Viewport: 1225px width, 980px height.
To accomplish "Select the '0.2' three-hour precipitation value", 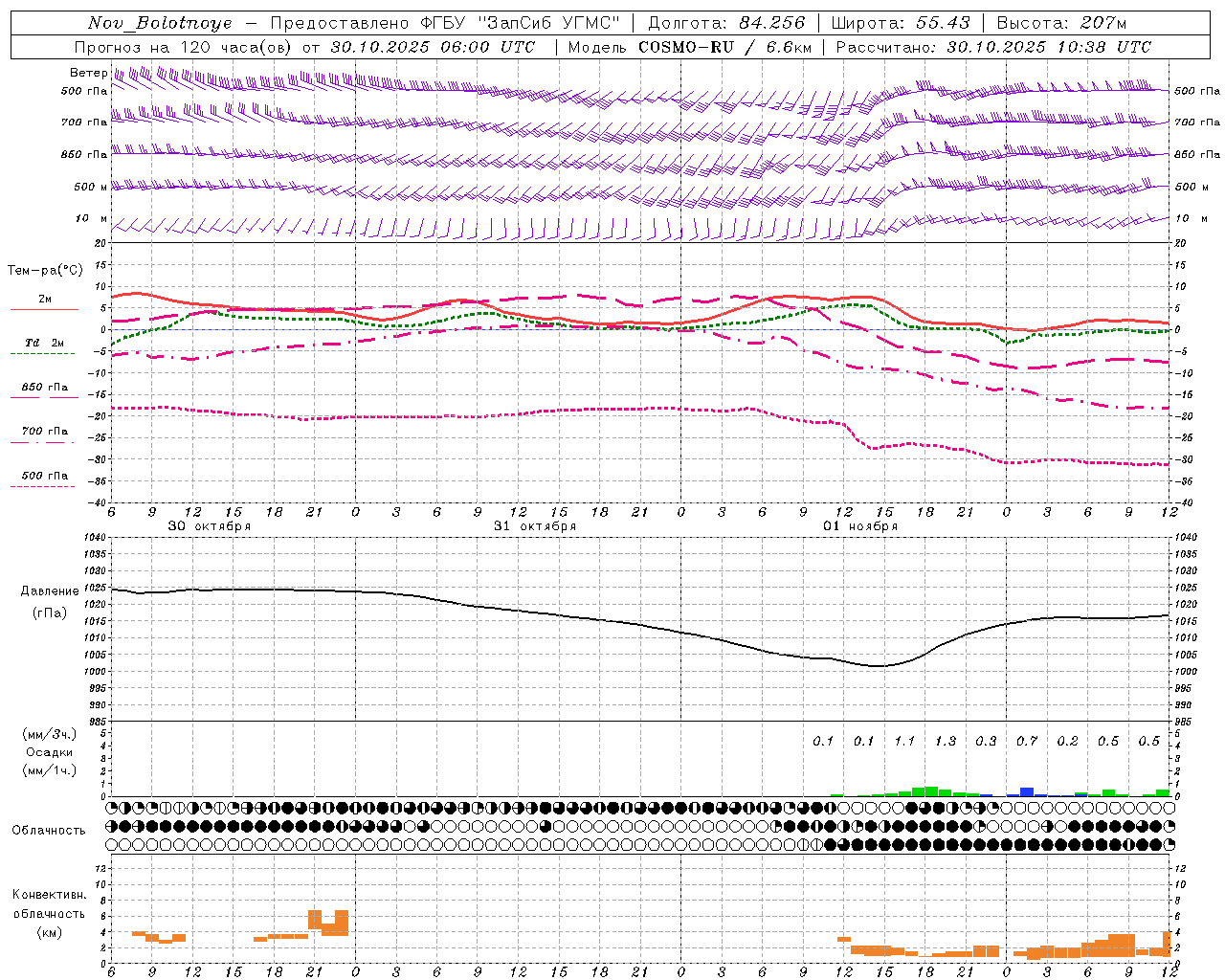I will (x=1067, y=742).
